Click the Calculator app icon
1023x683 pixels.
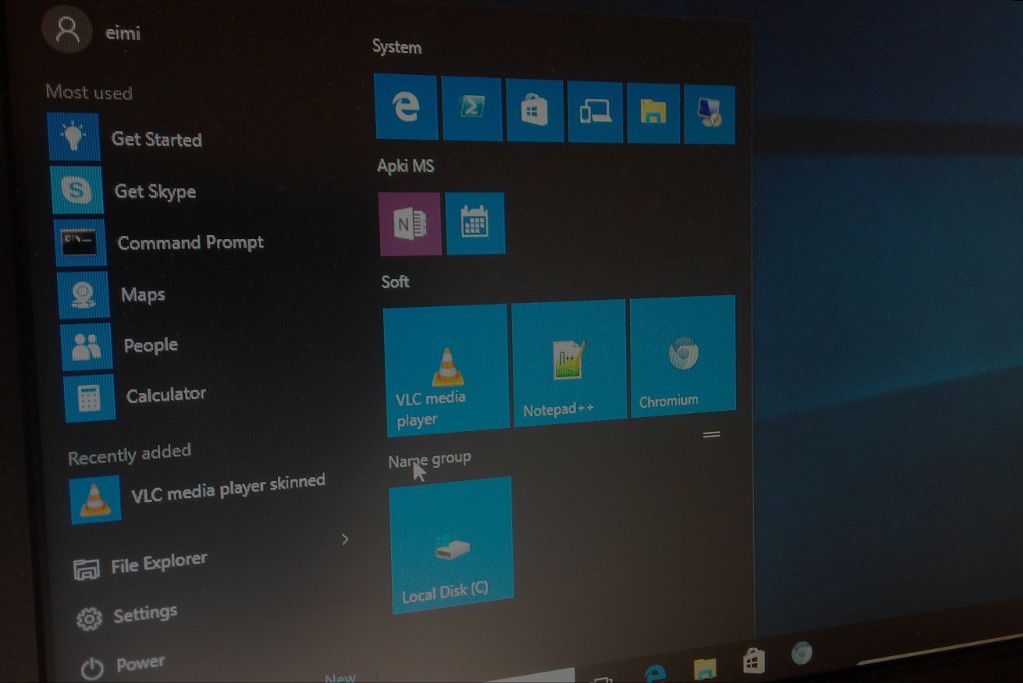pos(89,398)
